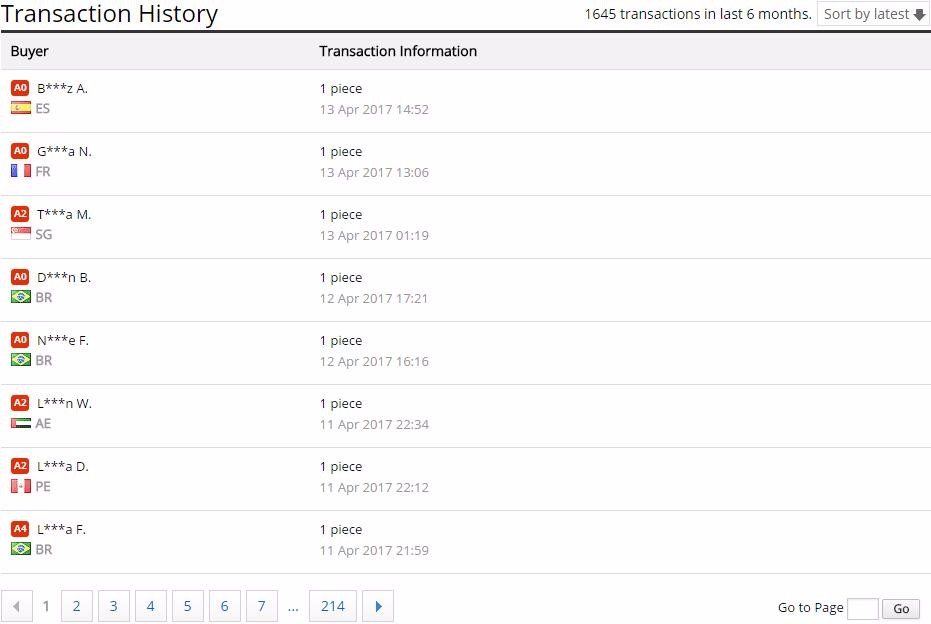The height and width of the screenshot is (624, 931).
Task: Click the previous page arrow
Action: tap(17, 606)
